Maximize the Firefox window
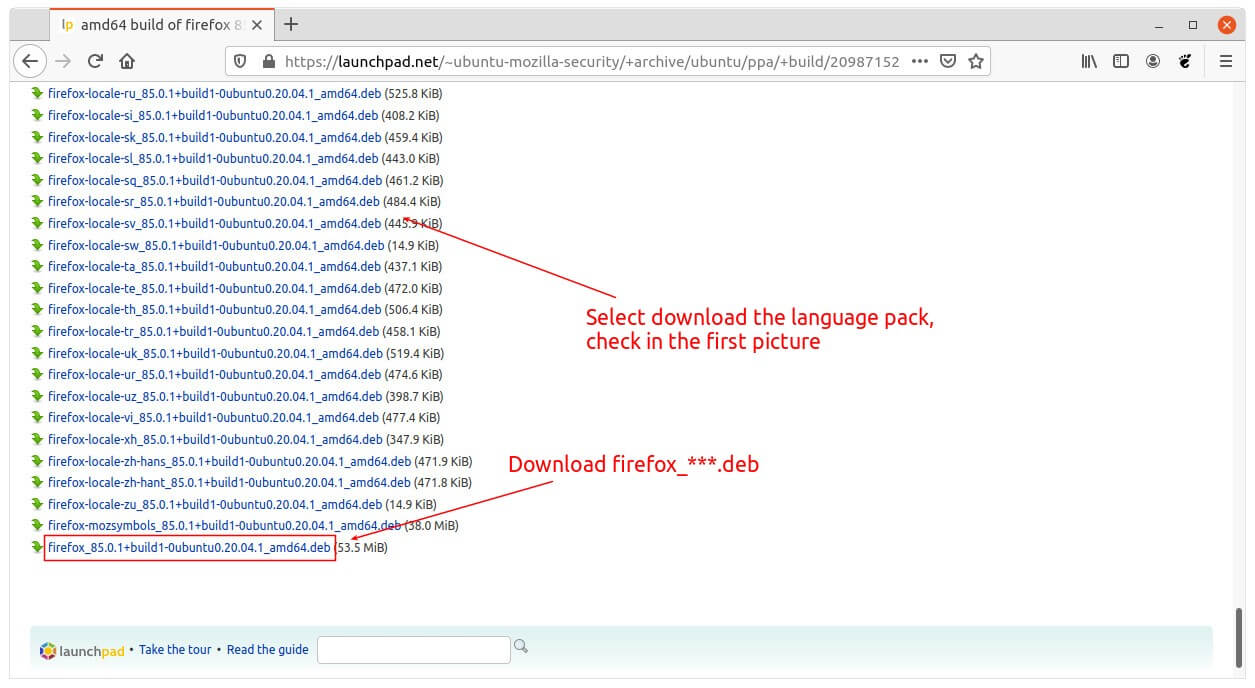 click(x=1193, y=24)
